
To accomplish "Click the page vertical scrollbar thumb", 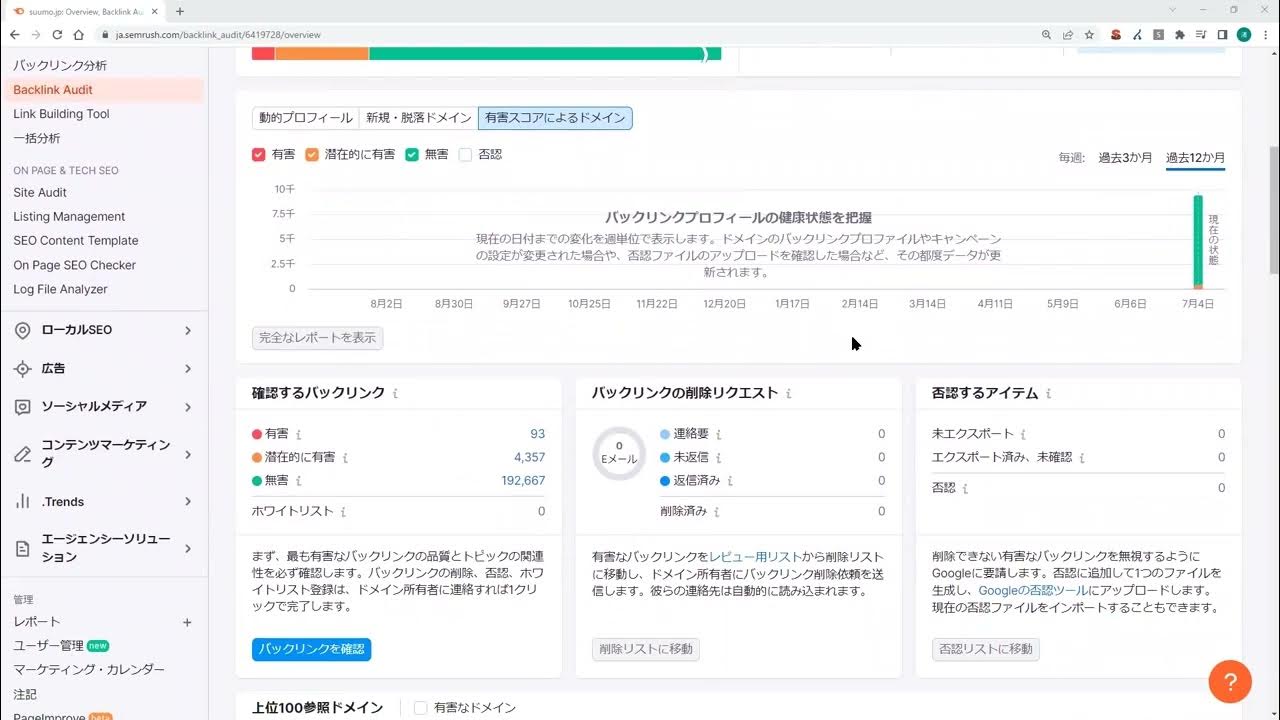I will 1273,208.
